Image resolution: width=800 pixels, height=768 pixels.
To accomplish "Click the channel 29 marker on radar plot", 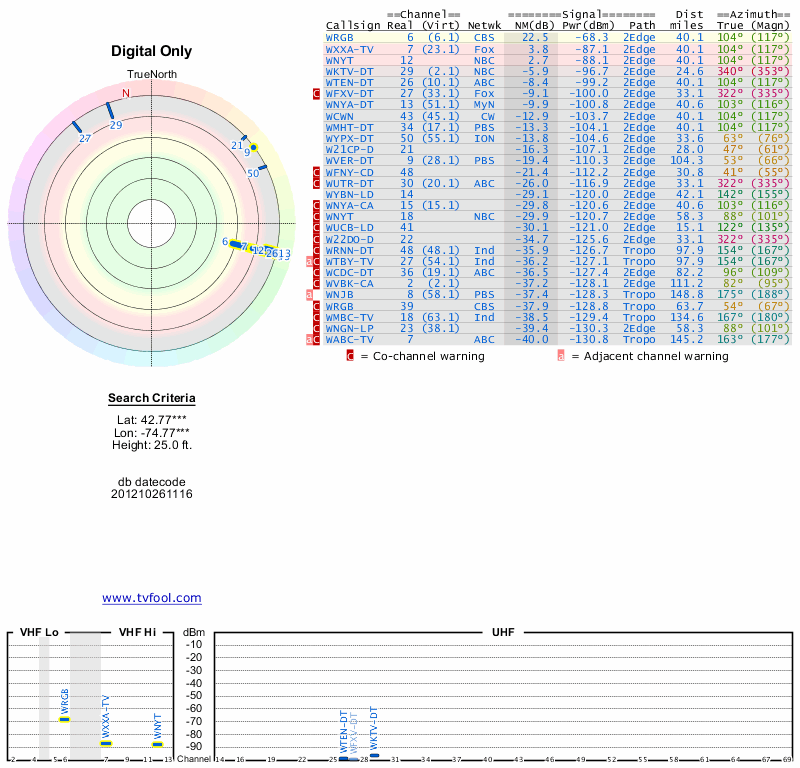I will coord(109,110).
